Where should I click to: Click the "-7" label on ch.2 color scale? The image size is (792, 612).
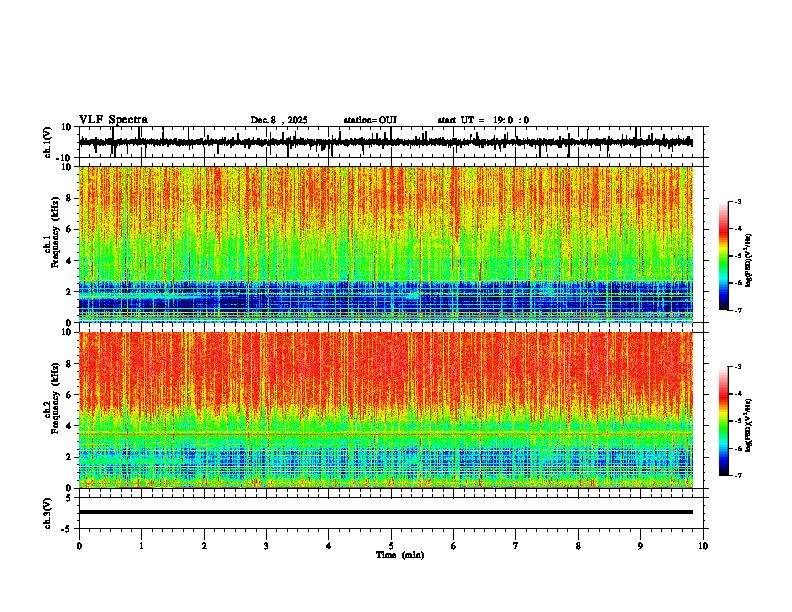point(738,475)
